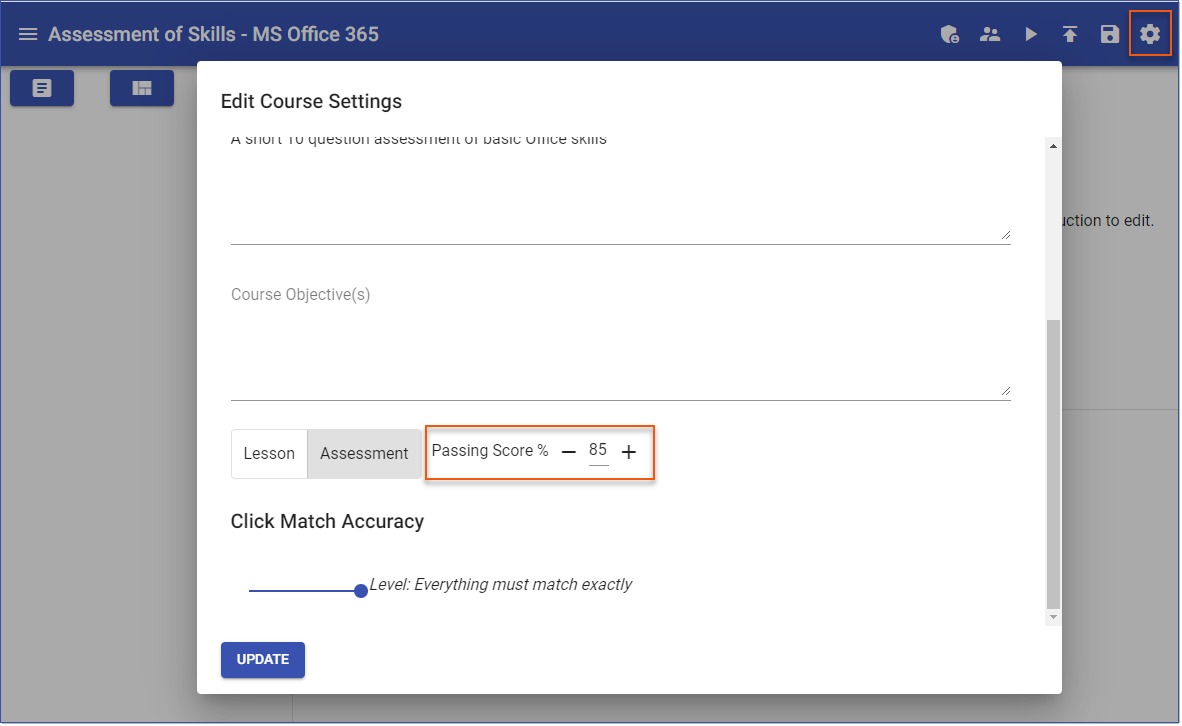The width and height of the screenshot is (1182, 726).
Task: Open the hamburger navigation menu
Action: pyautogui.click(x=28, y=34)
